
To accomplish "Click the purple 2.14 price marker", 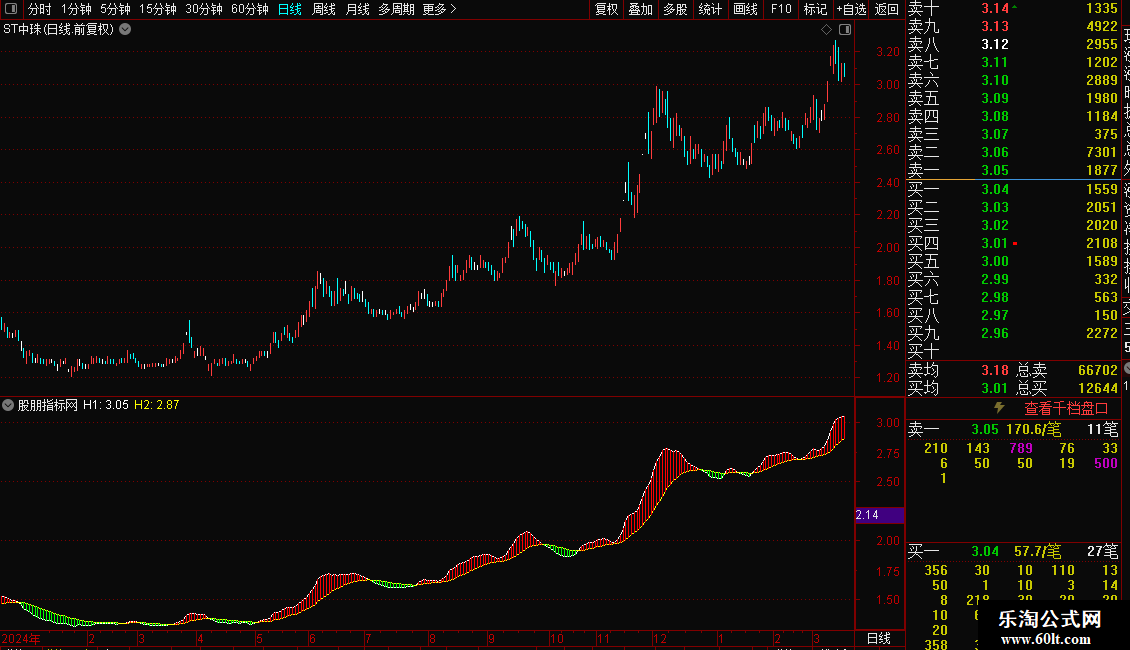I will click(879, 515).
